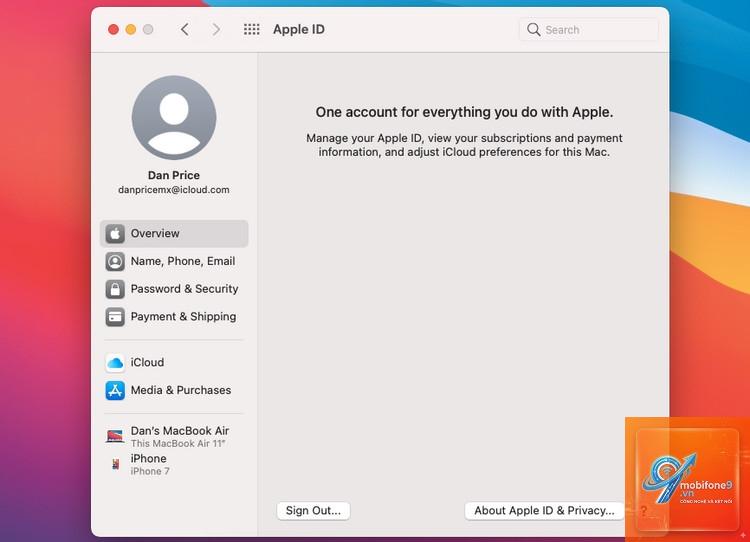Click the back arrow in the toolbar
The image size is (750, 542).
tap(185, 30)
